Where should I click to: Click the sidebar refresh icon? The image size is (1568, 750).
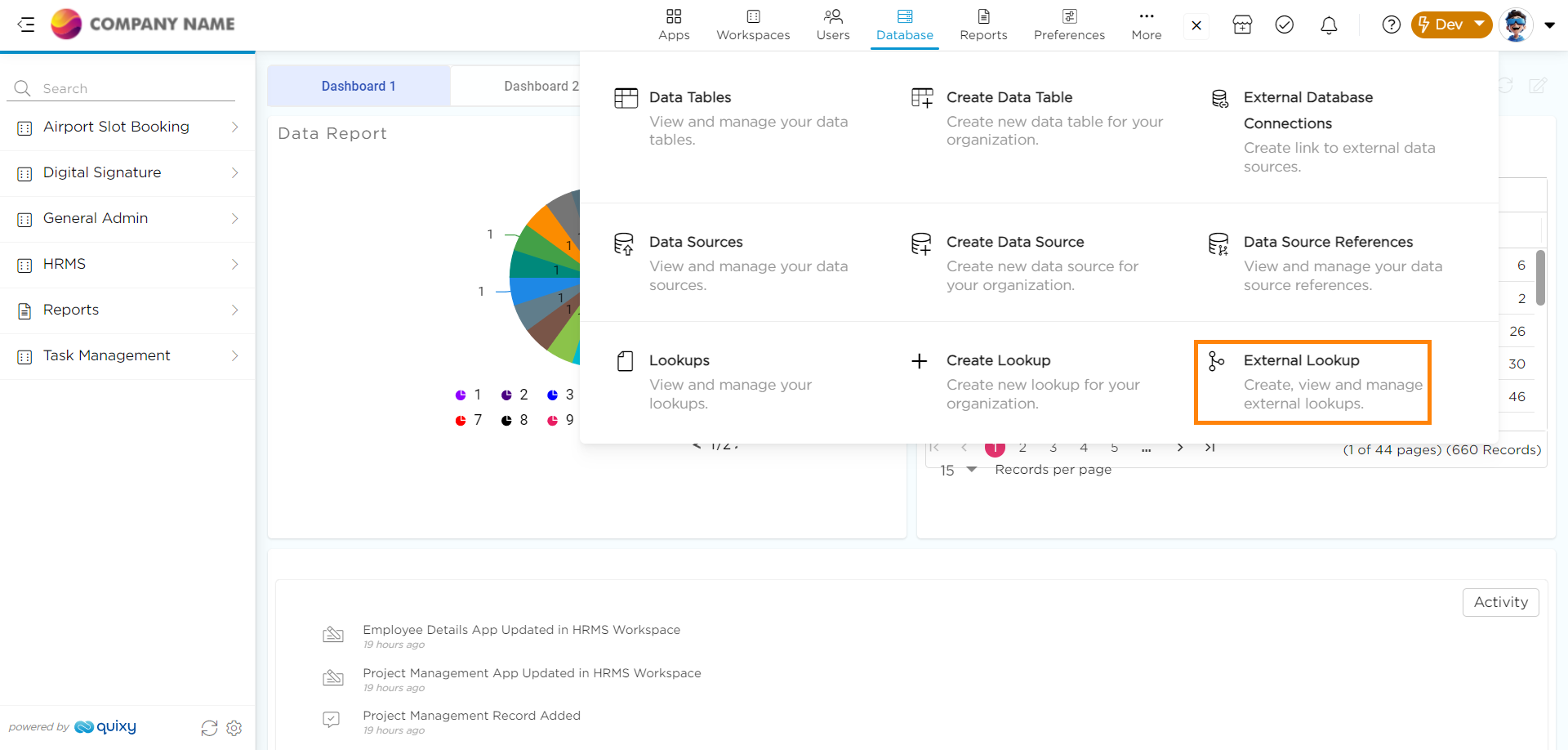[209, 728]
